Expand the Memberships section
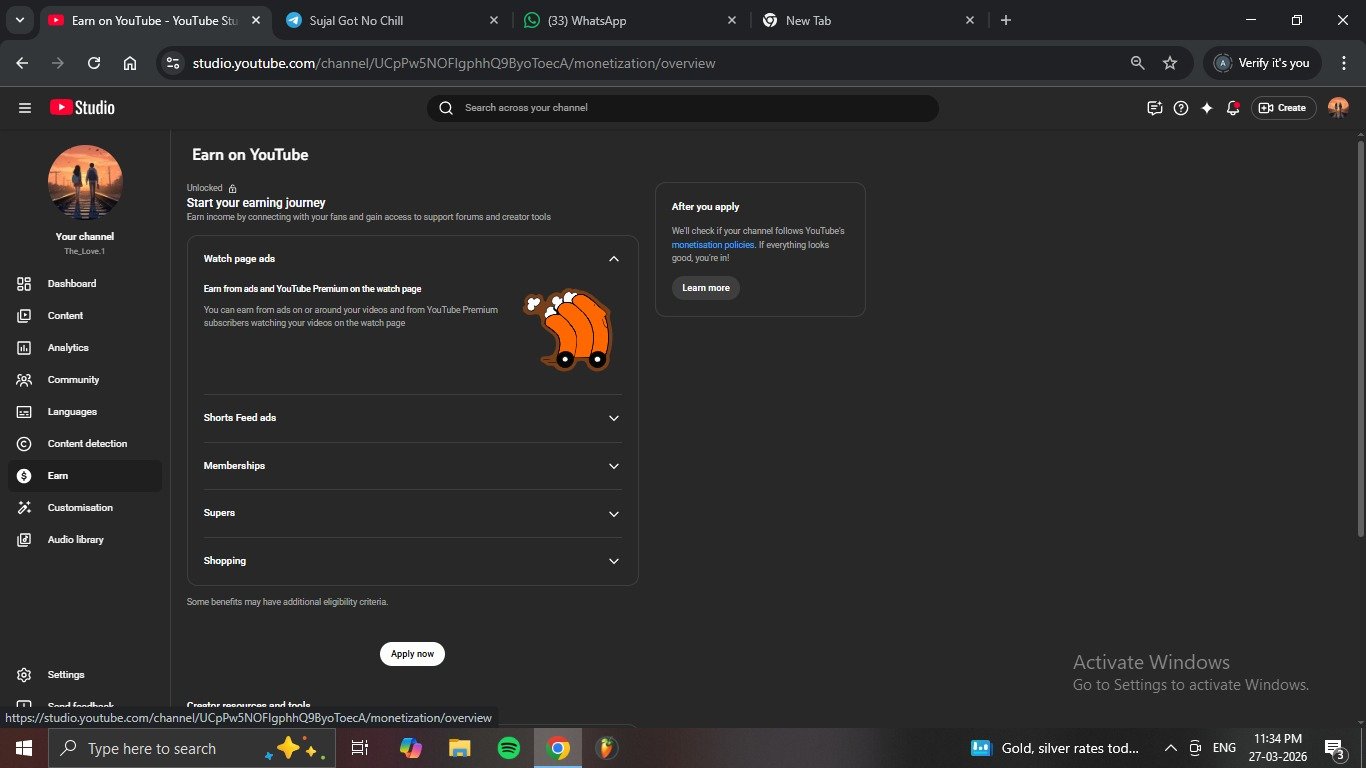Viewport: 1366px width, 768px height. click(x=614, y=466)
